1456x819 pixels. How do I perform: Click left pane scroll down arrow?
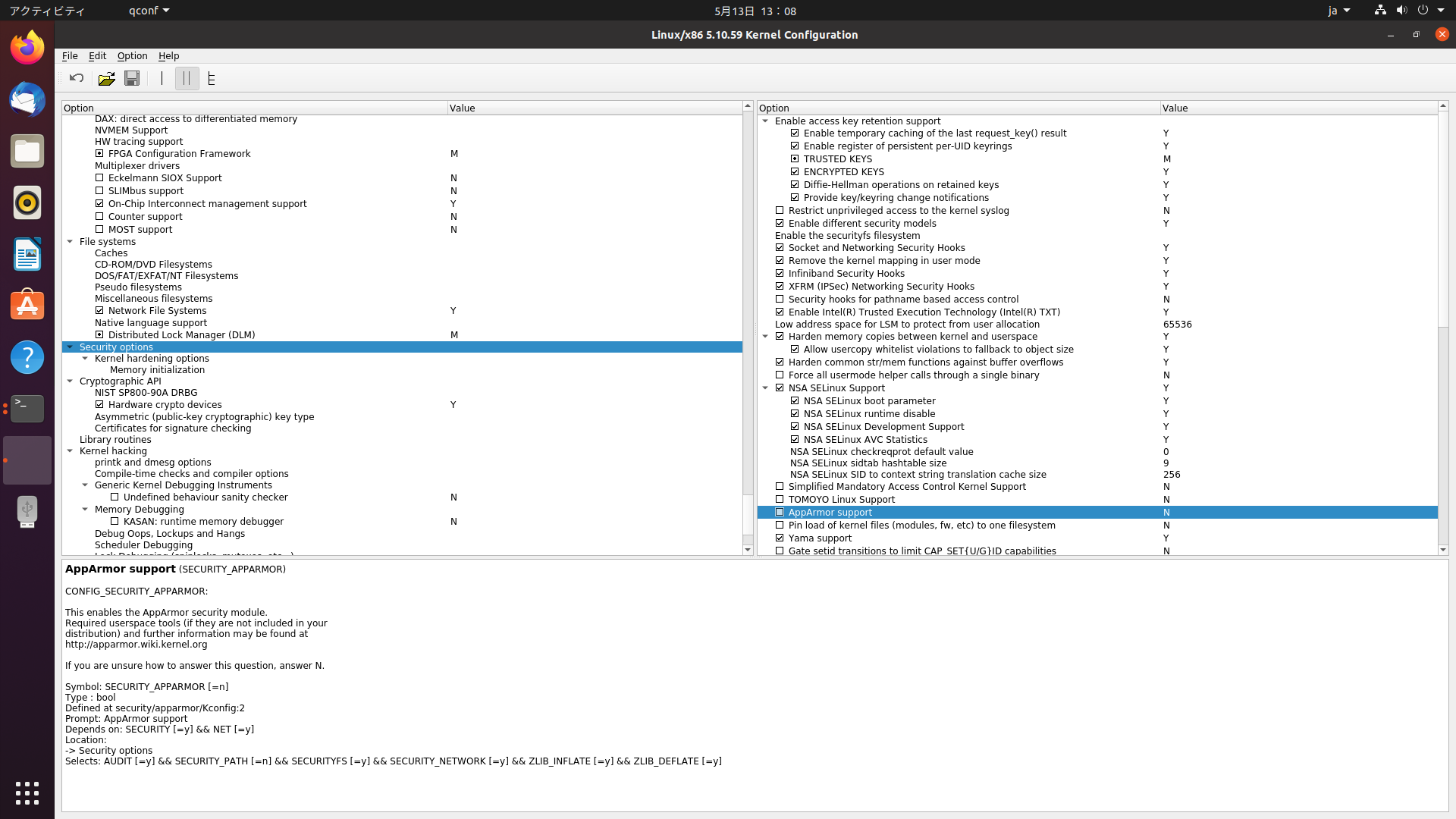click(748, 550)
